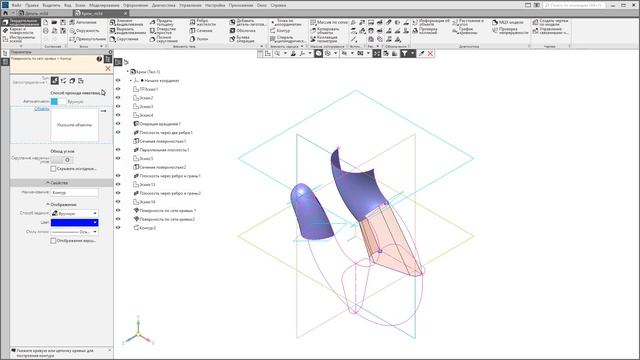Screen dimensions: 640x360
Task: Open the Настройка menu
Action: click(x=215, y=5)
